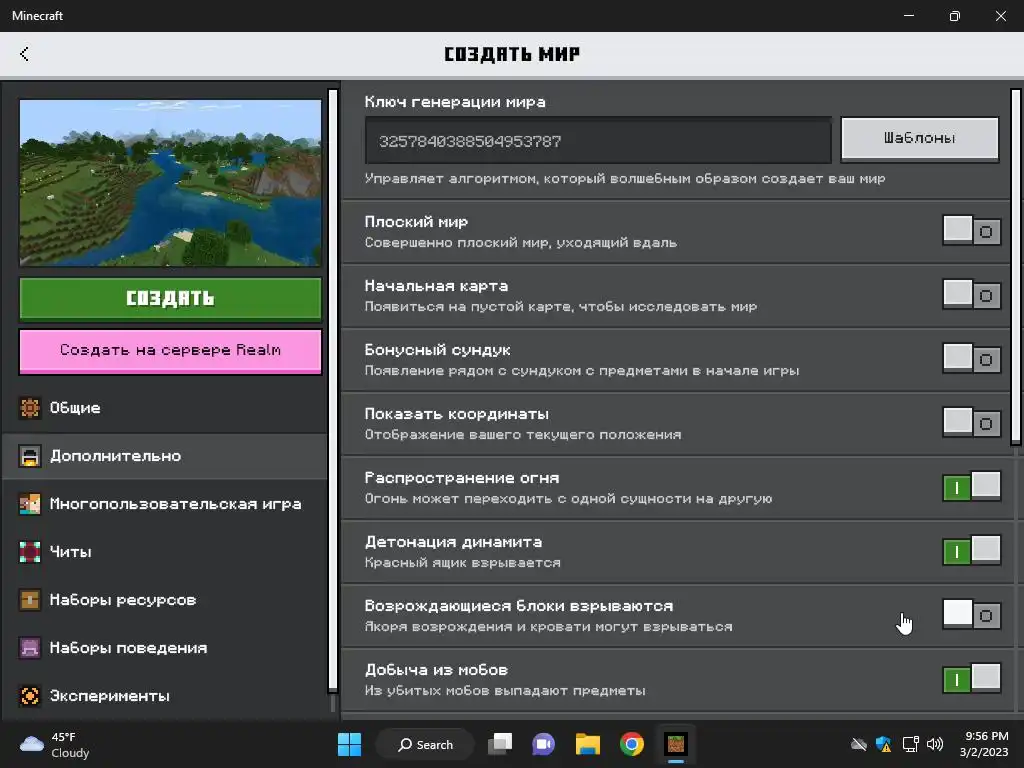This screenshot has height=768, width=1024.
Task: Enable the Начальная карта toggle
Action: 972,295
